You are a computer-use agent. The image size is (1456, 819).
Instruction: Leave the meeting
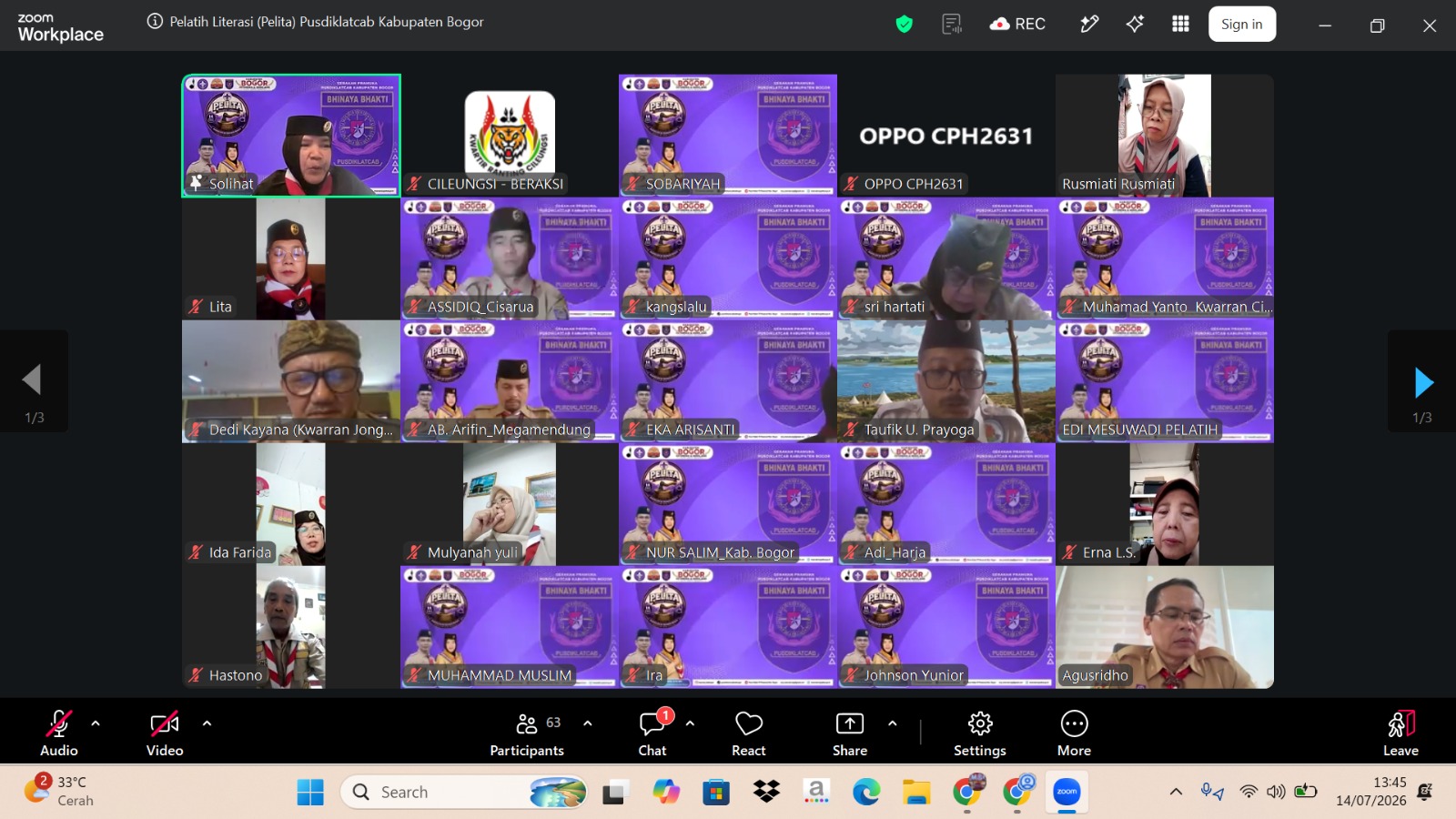coord(1400,733)
